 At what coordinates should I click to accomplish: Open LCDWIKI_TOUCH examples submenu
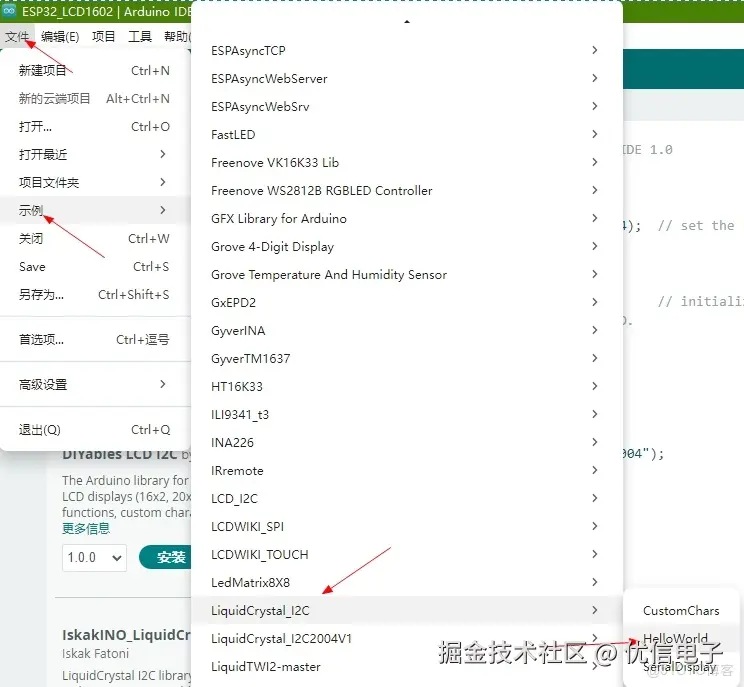click(x=407, y=555)
